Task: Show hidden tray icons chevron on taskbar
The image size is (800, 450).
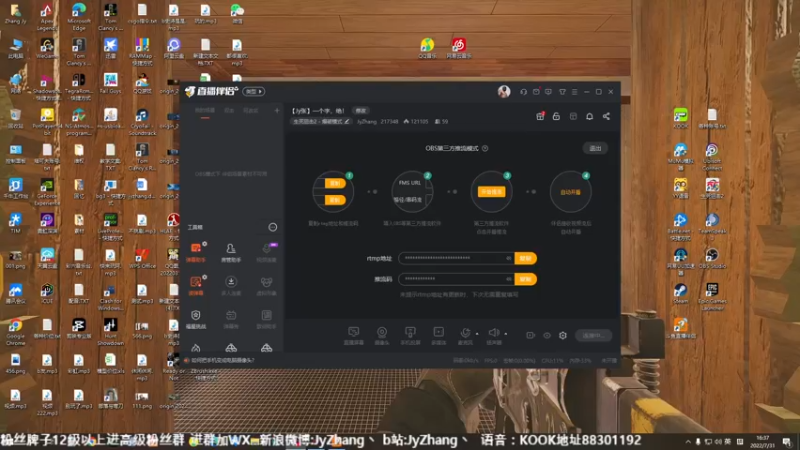Action: pyautogui.click(x=688, y=442)
